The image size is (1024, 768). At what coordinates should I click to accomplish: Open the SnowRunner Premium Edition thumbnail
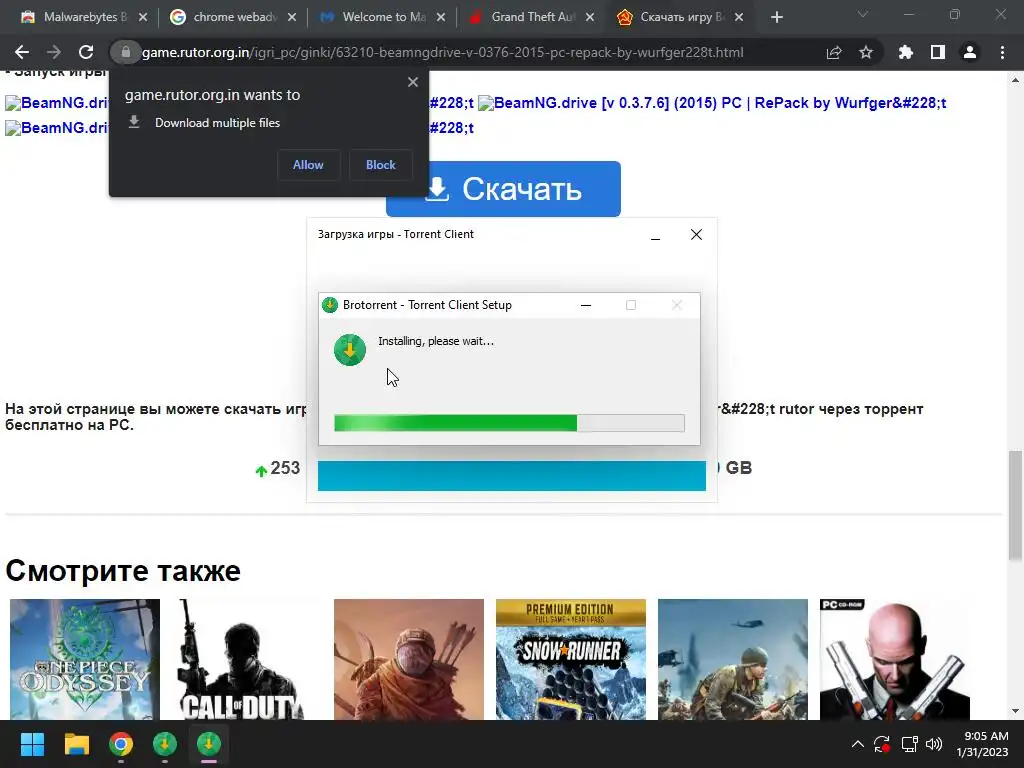pos(571,660)
